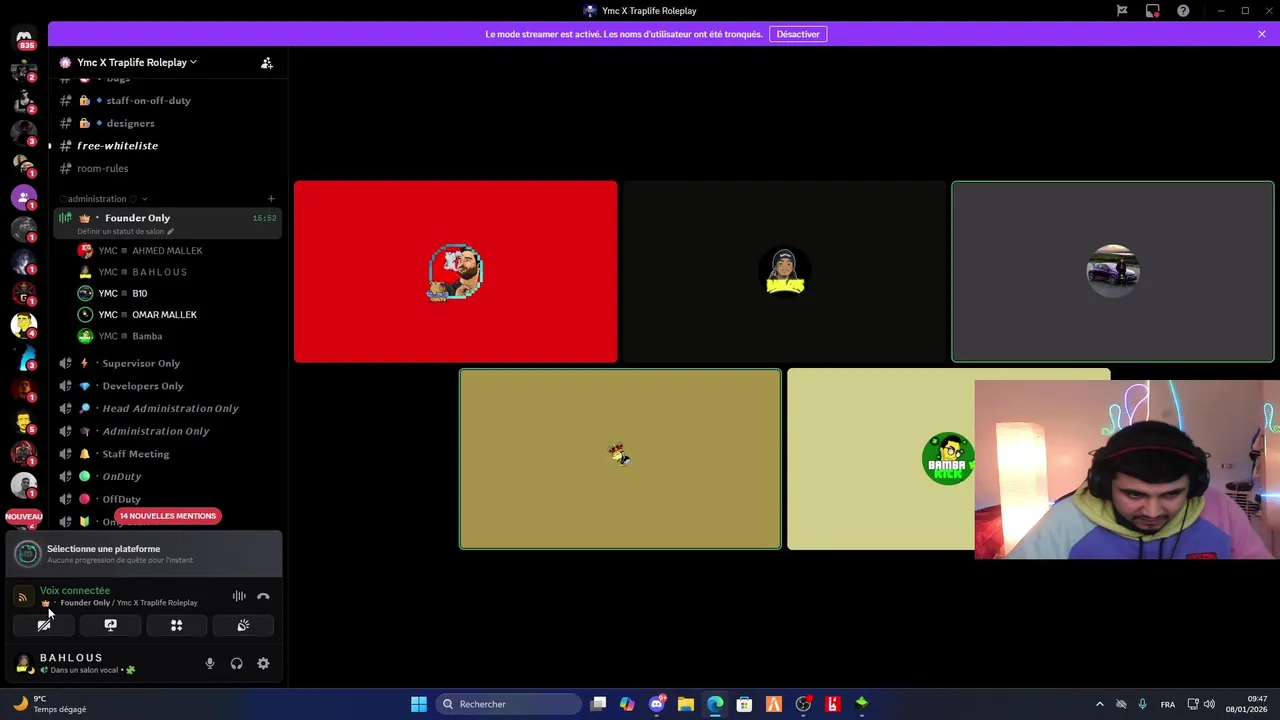Image resolution: width=1280 pixels, height=720 pixels.
Task: Dismiss the streamer mode banner
Action: tap(1262, 34)
